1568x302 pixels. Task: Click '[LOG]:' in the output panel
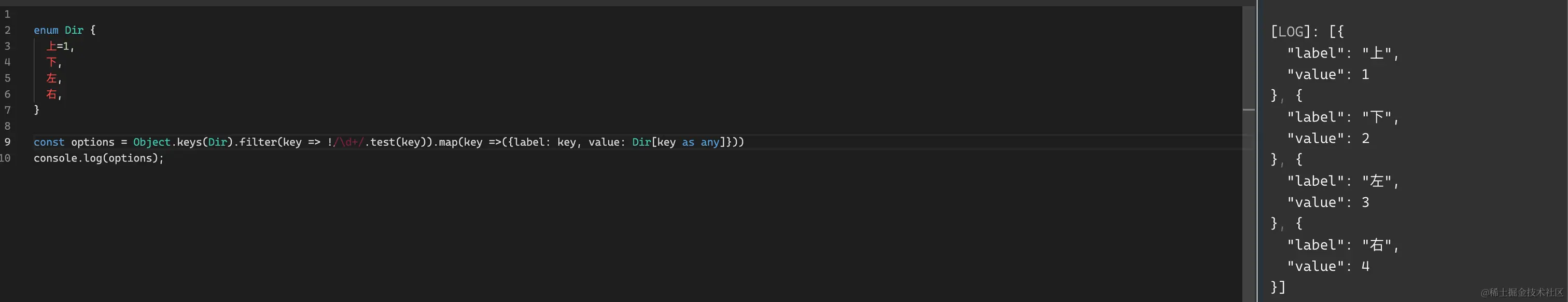click(1295, 32)
